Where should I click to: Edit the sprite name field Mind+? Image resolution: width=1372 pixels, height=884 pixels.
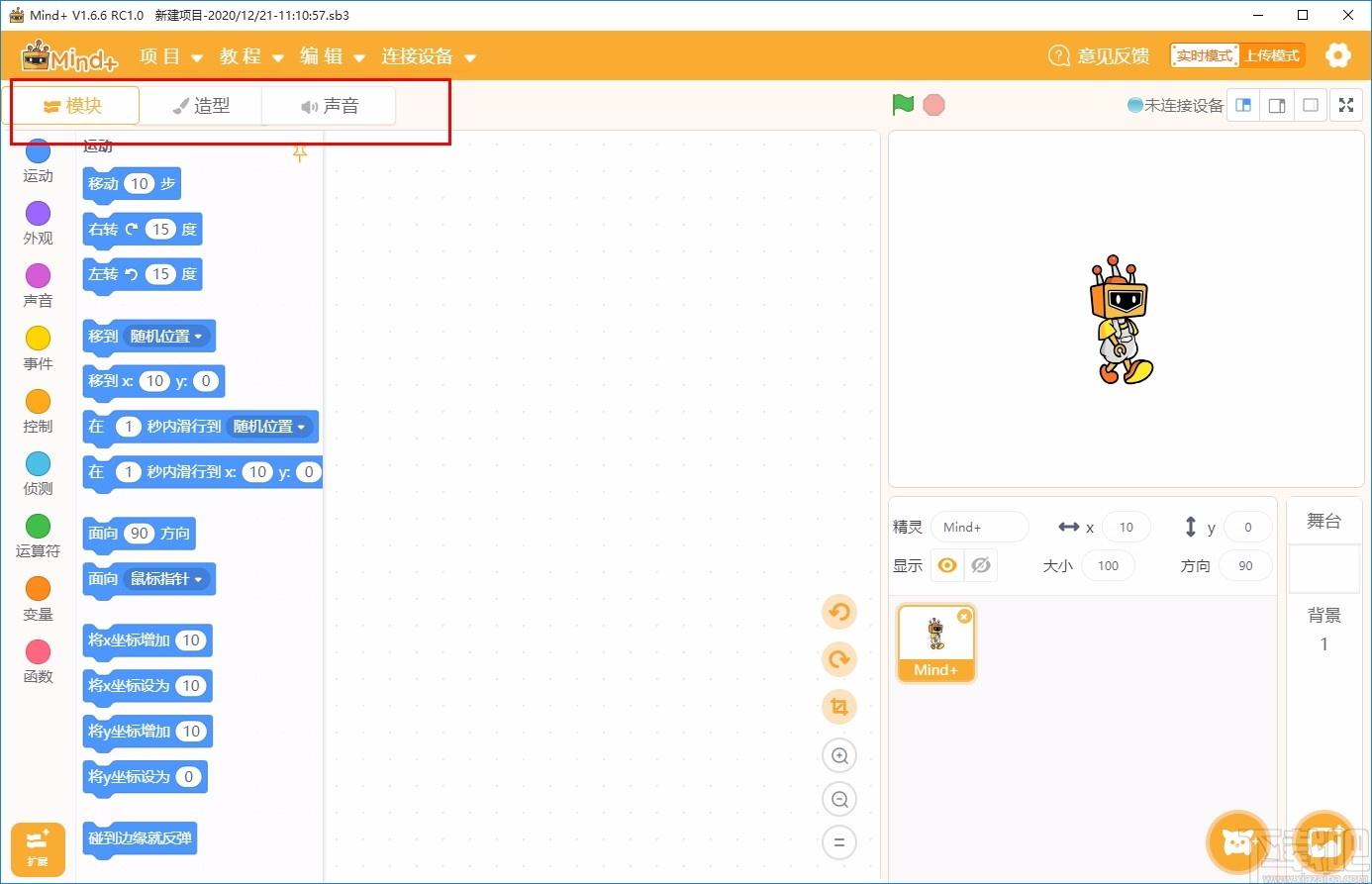tap(980, 527)
